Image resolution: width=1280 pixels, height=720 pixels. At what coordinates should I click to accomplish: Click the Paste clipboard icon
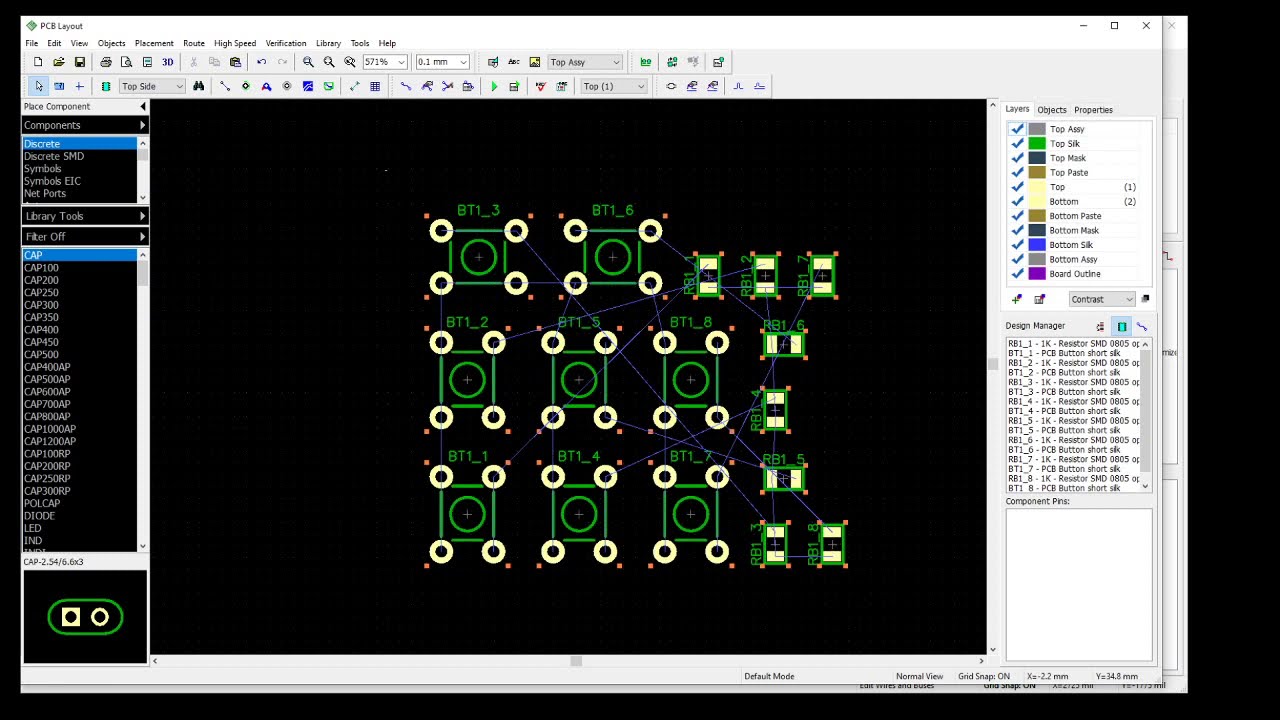[235, 62]
